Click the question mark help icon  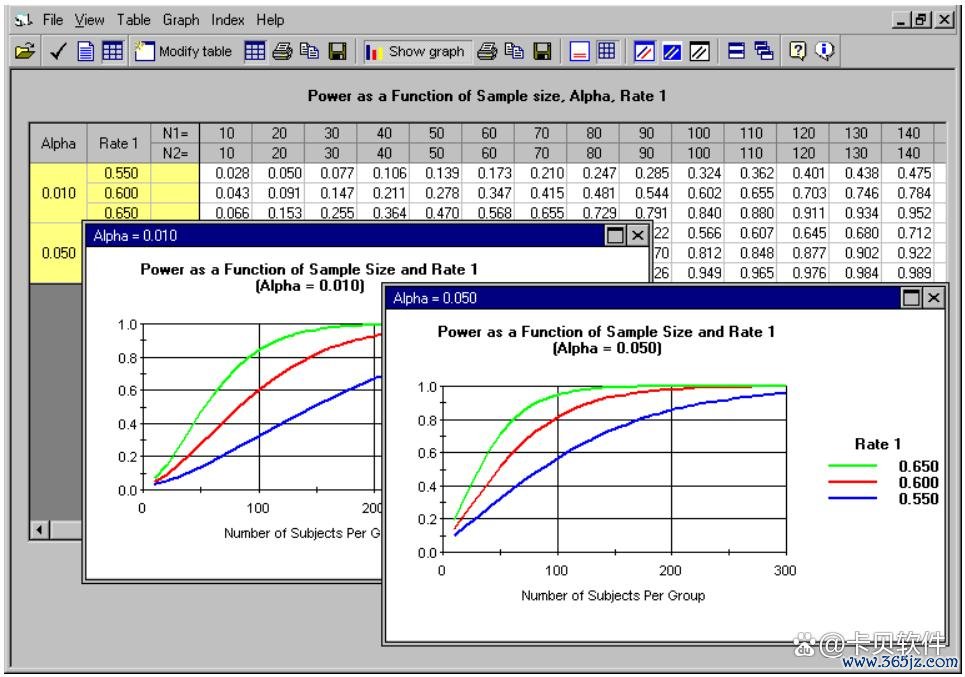(x=798, y=52)
